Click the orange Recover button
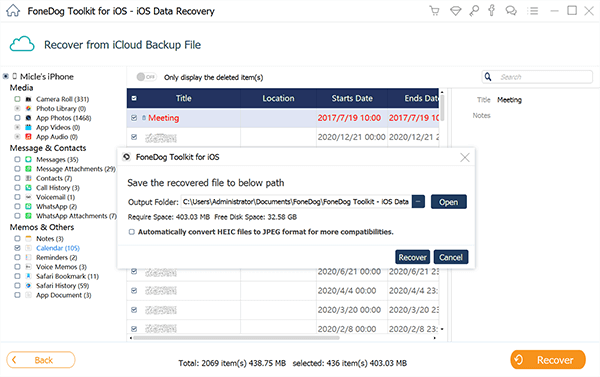 pos(548,360)
